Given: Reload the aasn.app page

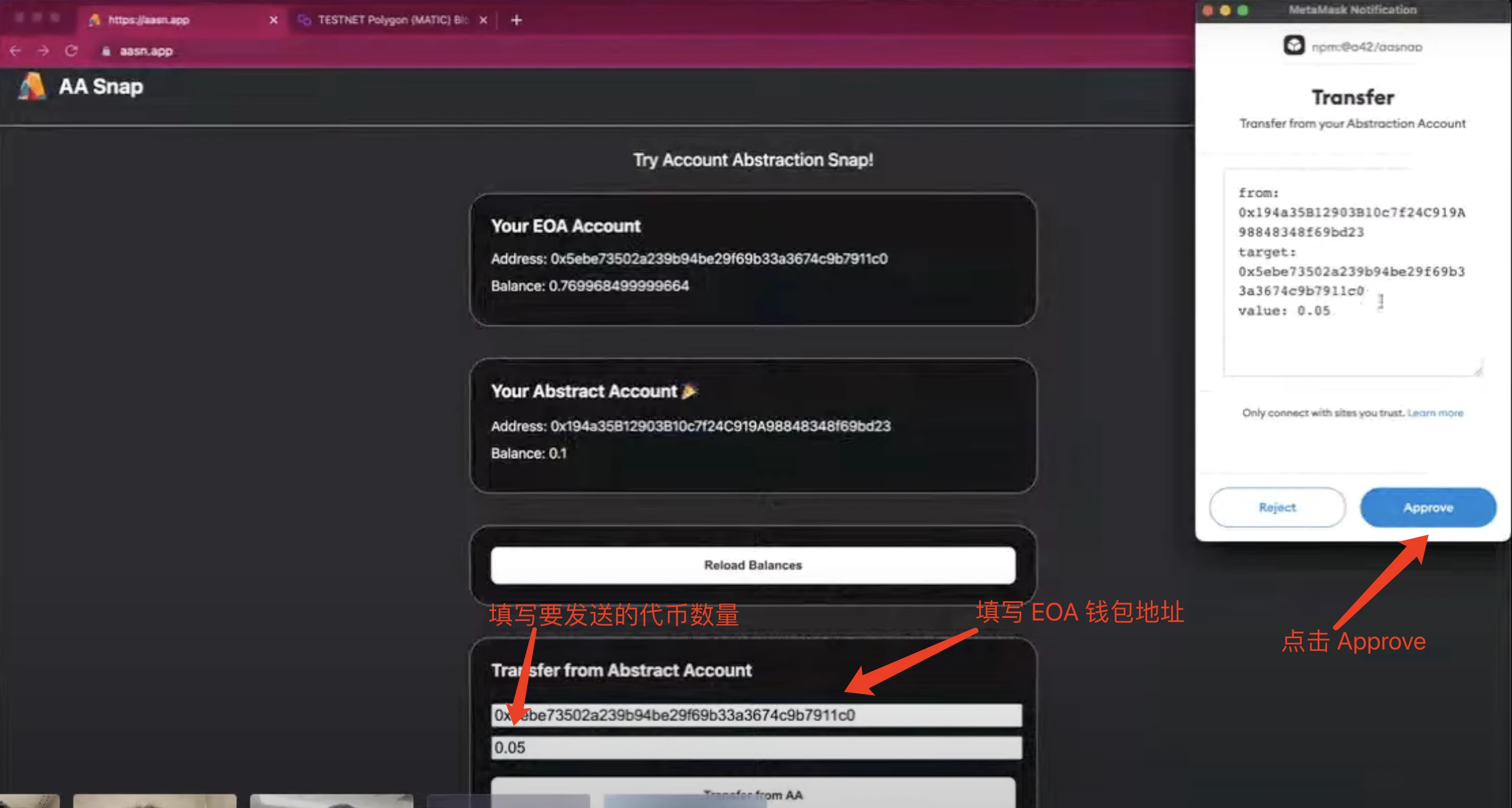Looking at the screenshot, I should click(71, 51).
